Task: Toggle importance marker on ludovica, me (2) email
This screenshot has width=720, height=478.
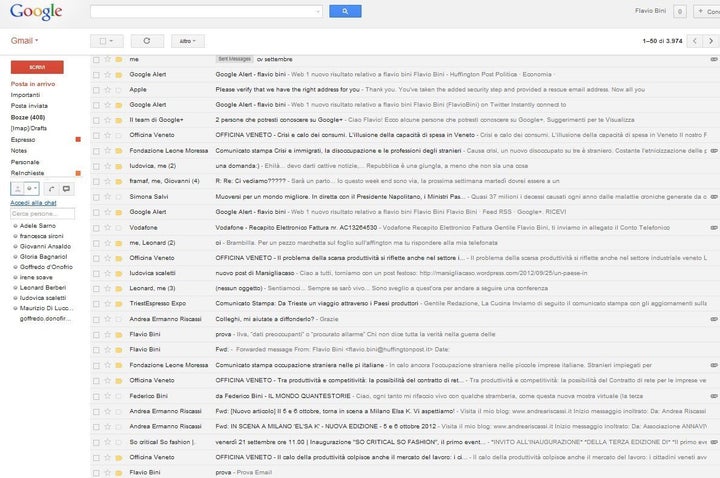Action: [x=119, y=166]
